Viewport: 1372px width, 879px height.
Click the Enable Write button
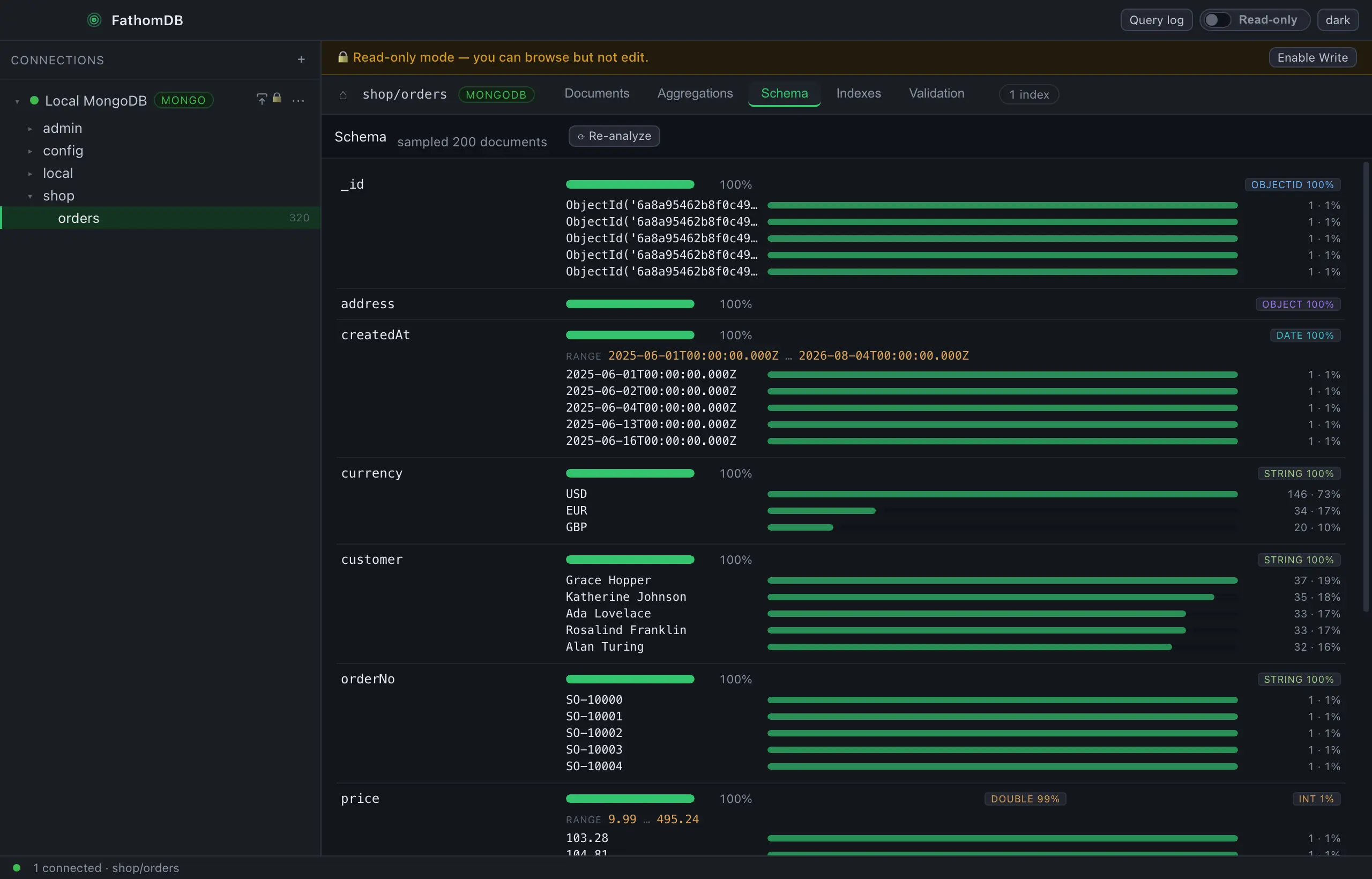click(1312, 58)
